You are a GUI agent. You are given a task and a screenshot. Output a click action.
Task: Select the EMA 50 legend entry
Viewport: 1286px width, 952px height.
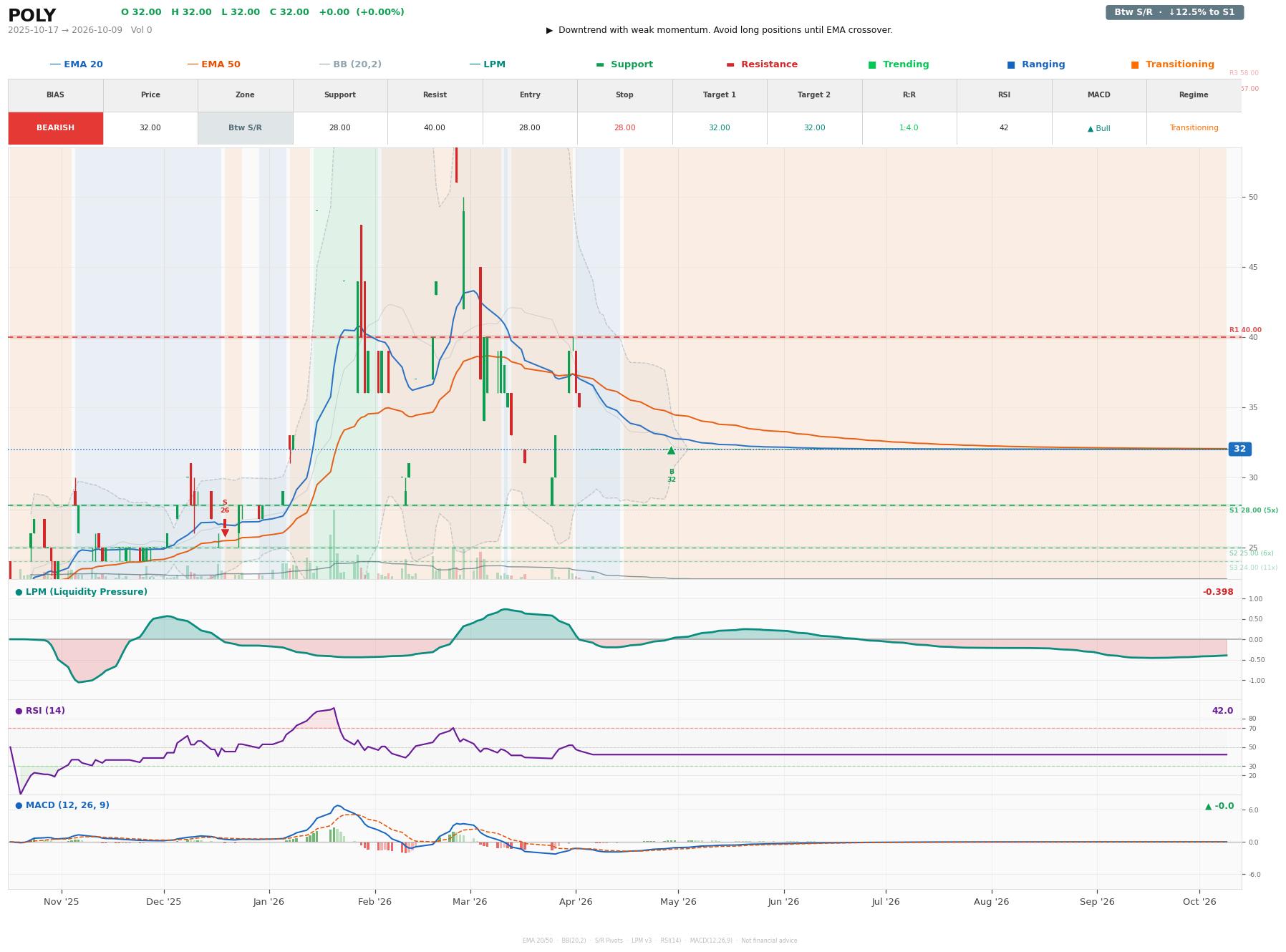(x=213, y=64)
